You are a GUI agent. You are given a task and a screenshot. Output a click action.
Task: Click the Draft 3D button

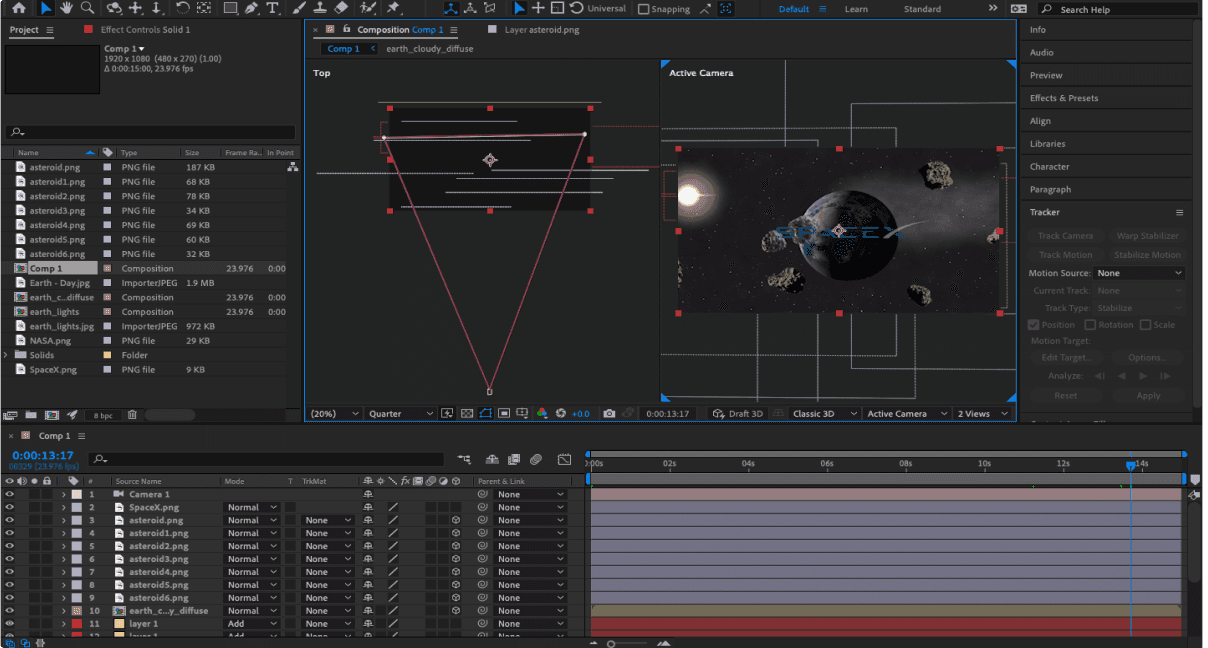coord(740,413)
